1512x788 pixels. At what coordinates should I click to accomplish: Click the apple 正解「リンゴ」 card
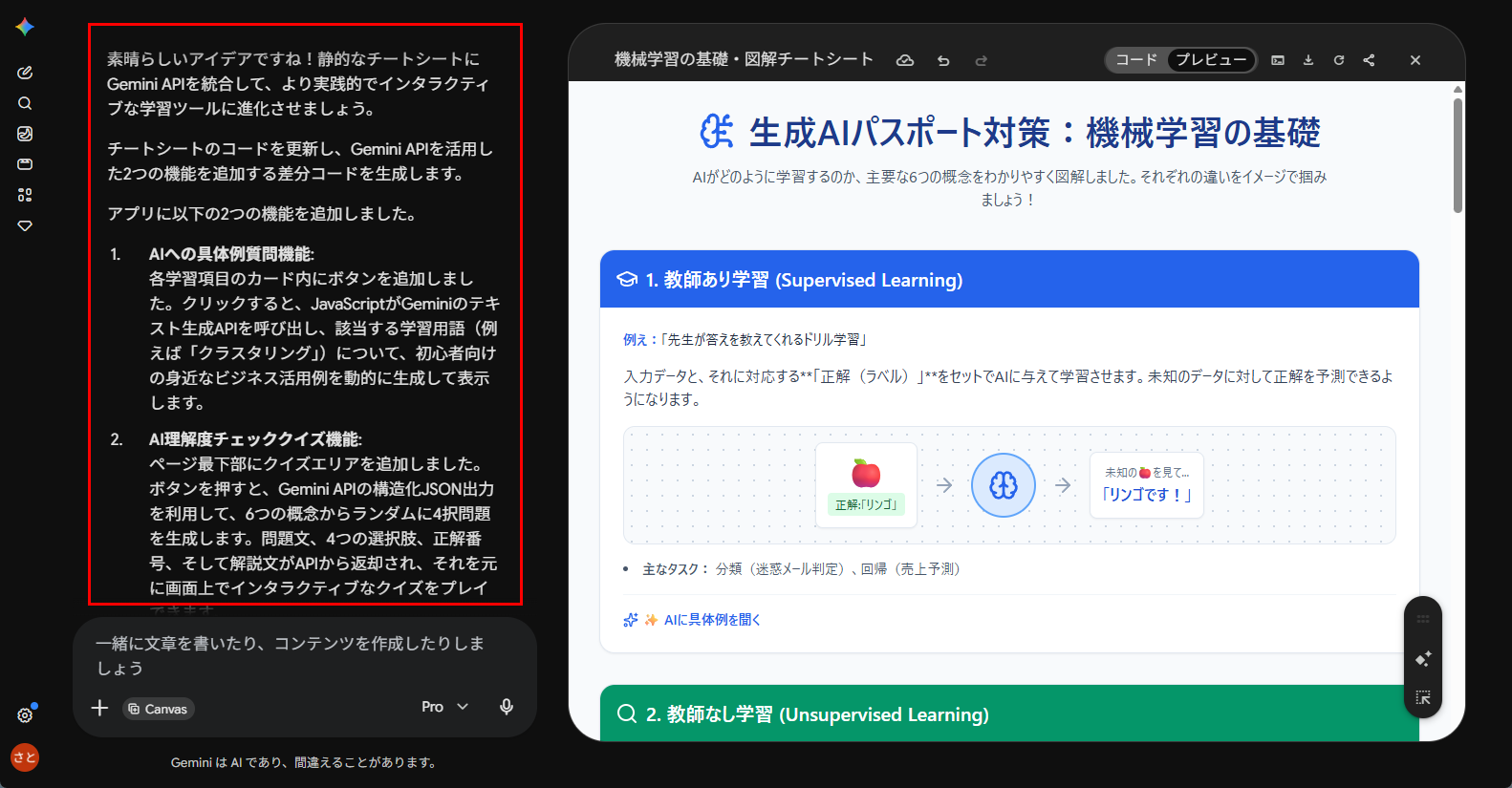click(866, 485)
